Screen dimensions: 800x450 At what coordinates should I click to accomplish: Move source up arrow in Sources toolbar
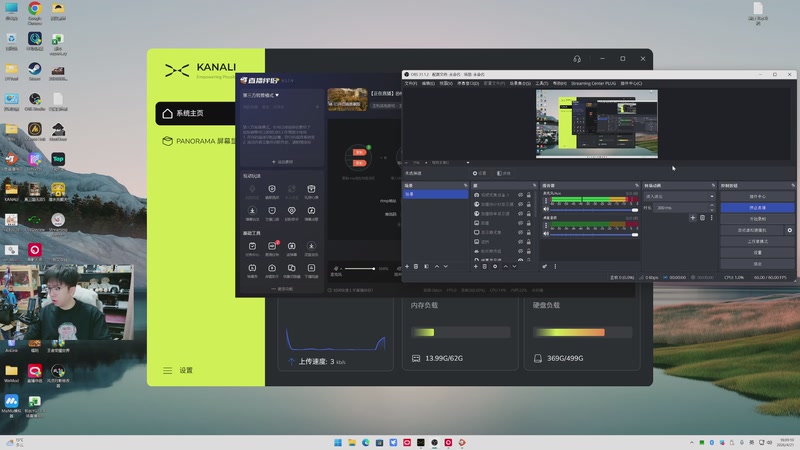pos(506,266)
